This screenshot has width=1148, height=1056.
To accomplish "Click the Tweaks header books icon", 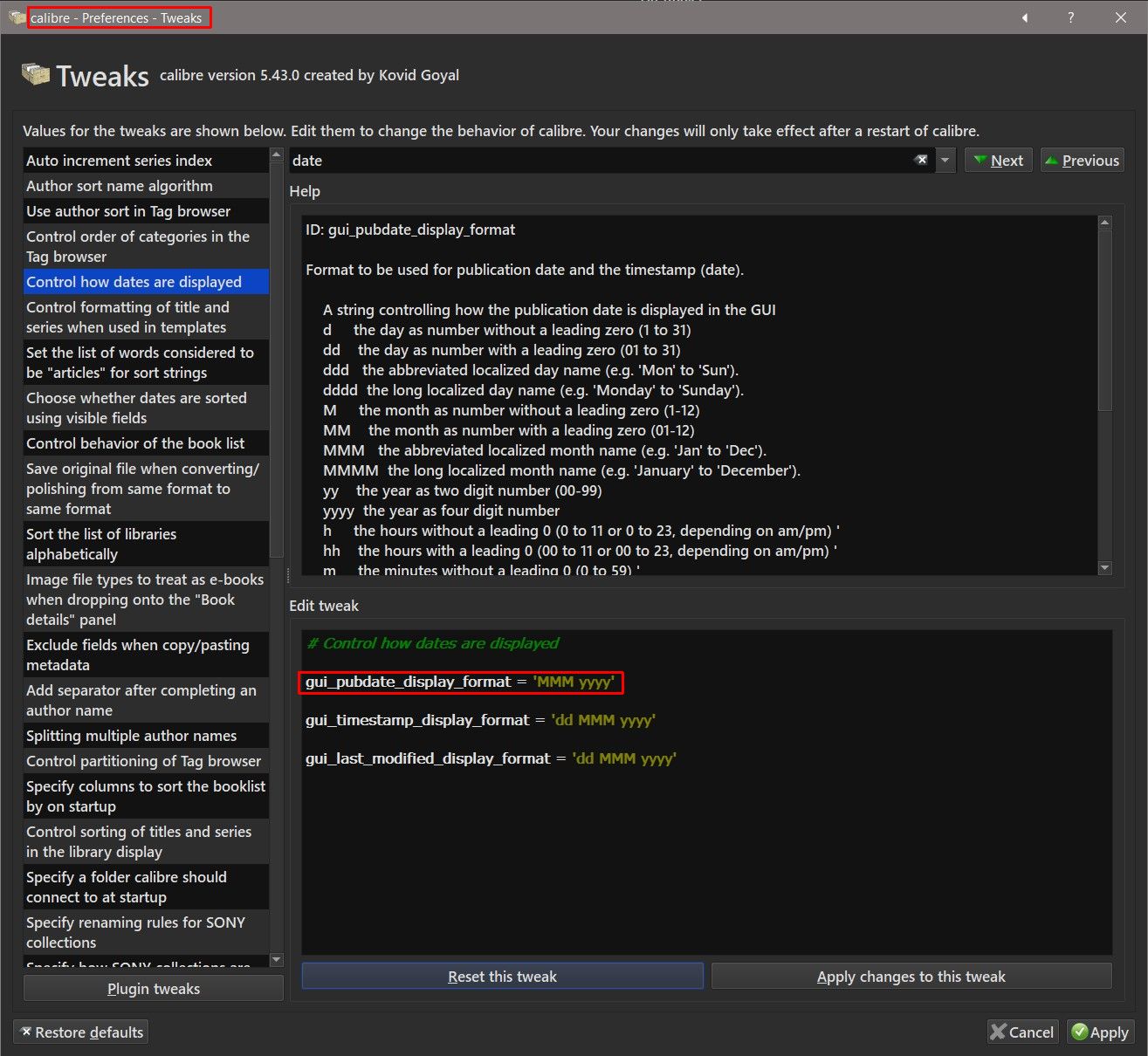I will click(x=36, y=75).
